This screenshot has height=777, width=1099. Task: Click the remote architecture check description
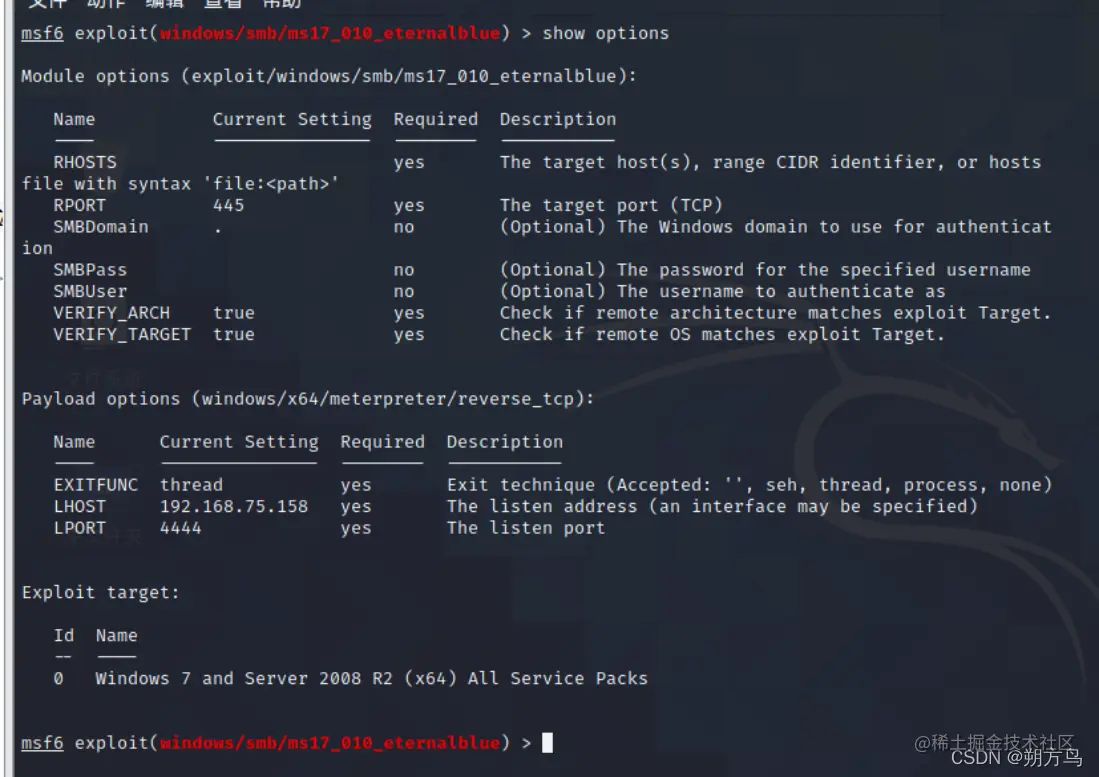coord(776,313)
